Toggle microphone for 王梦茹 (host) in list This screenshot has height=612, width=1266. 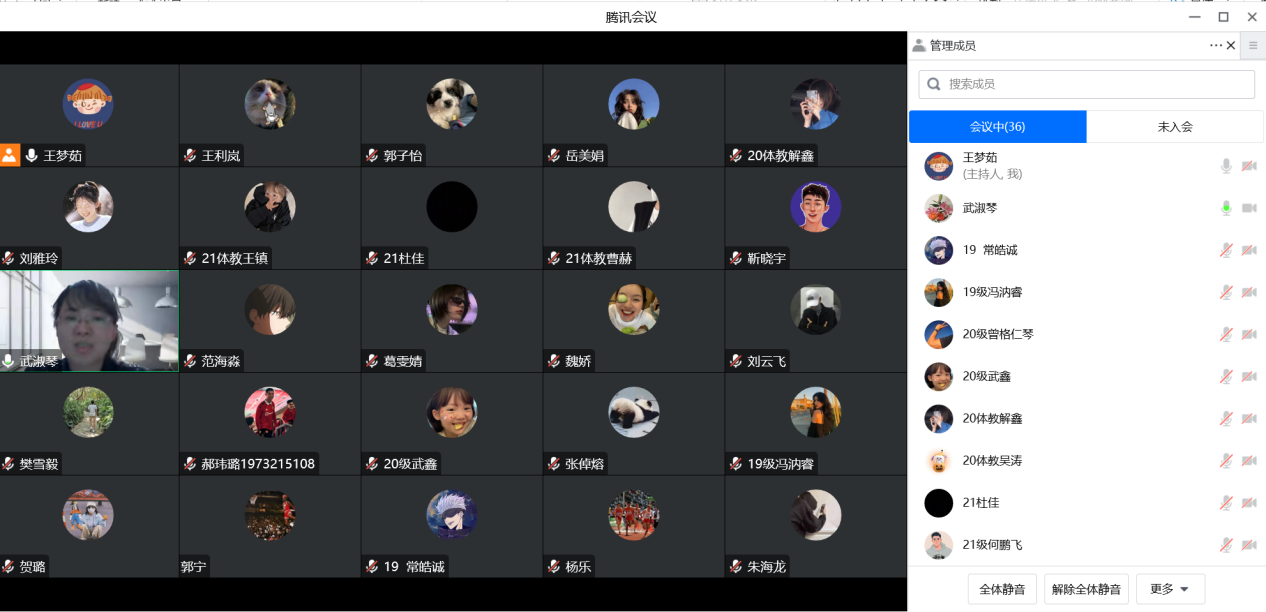(x=1226, y=166)
